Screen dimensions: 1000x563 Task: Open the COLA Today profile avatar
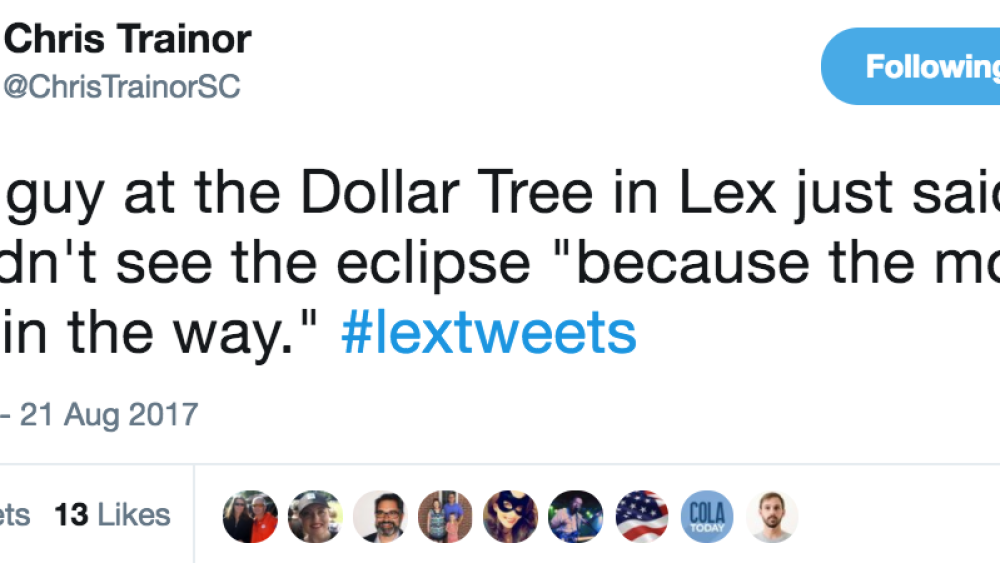(706, 517)
